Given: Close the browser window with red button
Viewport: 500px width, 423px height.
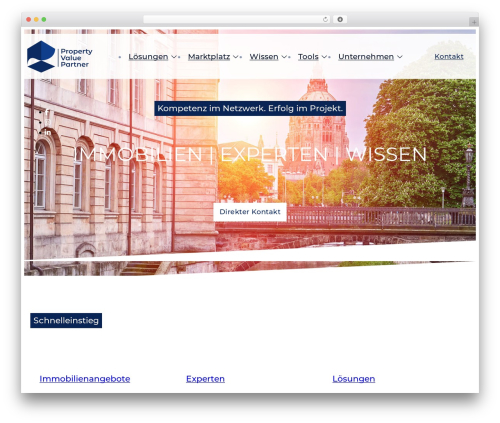Looking at the screenshot, I should (x=29, y=19).
